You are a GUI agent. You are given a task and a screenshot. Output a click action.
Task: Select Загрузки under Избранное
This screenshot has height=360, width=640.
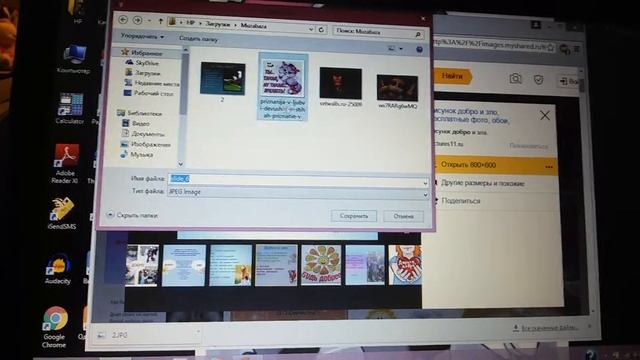(143, 73)
